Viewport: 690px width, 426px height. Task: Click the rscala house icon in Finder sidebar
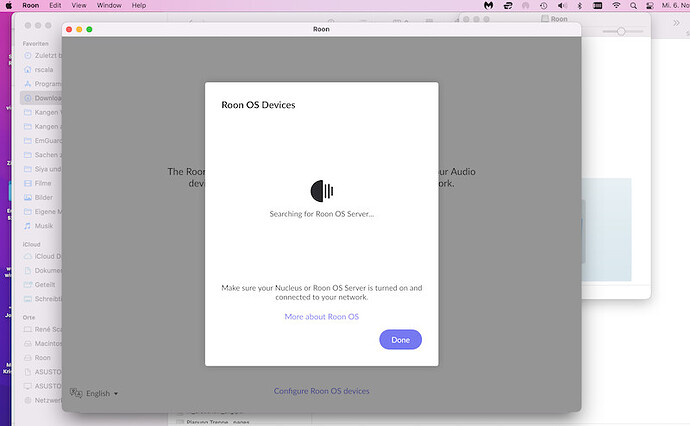(28, 70)
